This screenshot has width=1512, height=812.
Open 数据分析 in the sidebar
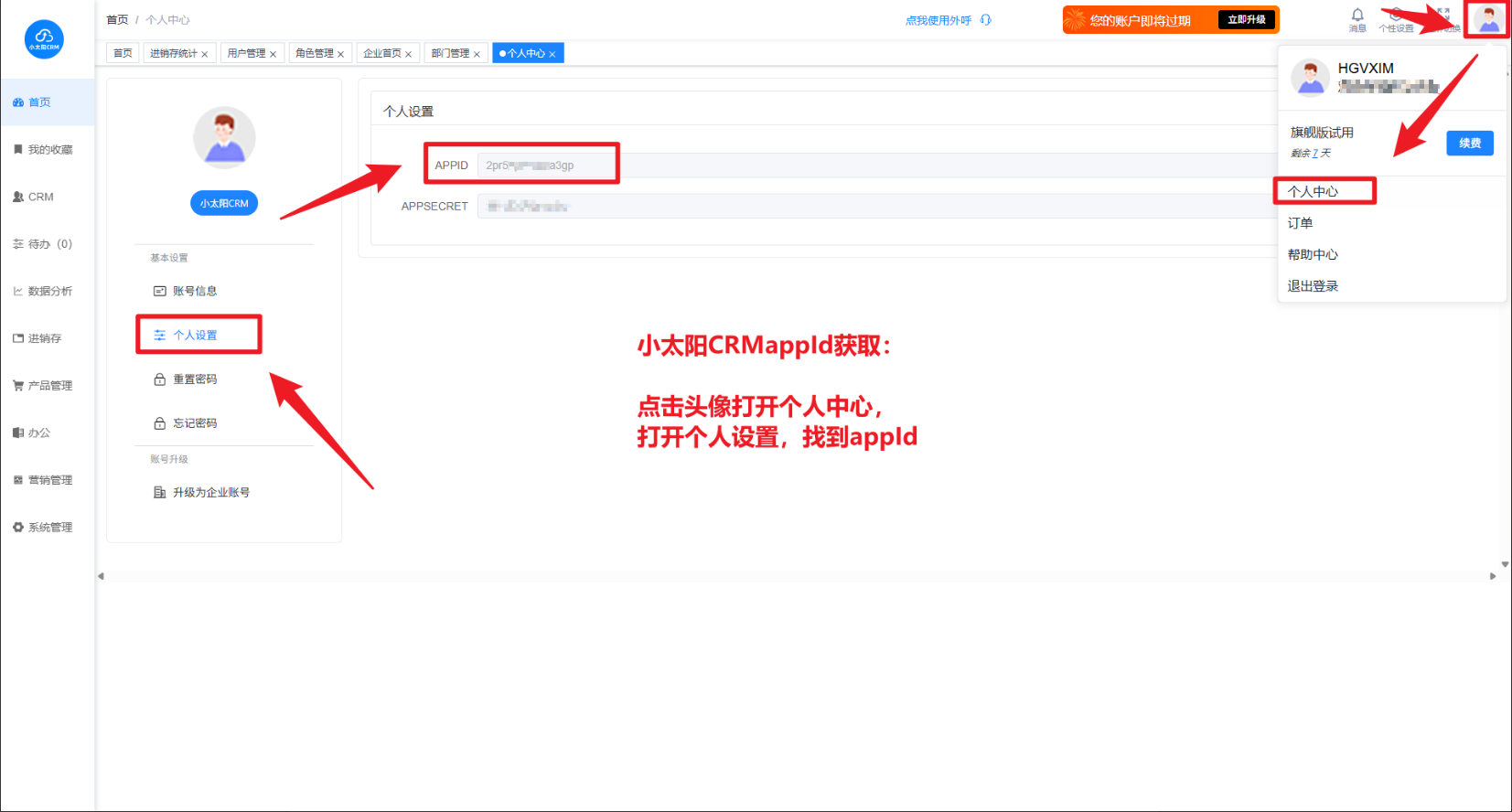pos(48,292)
